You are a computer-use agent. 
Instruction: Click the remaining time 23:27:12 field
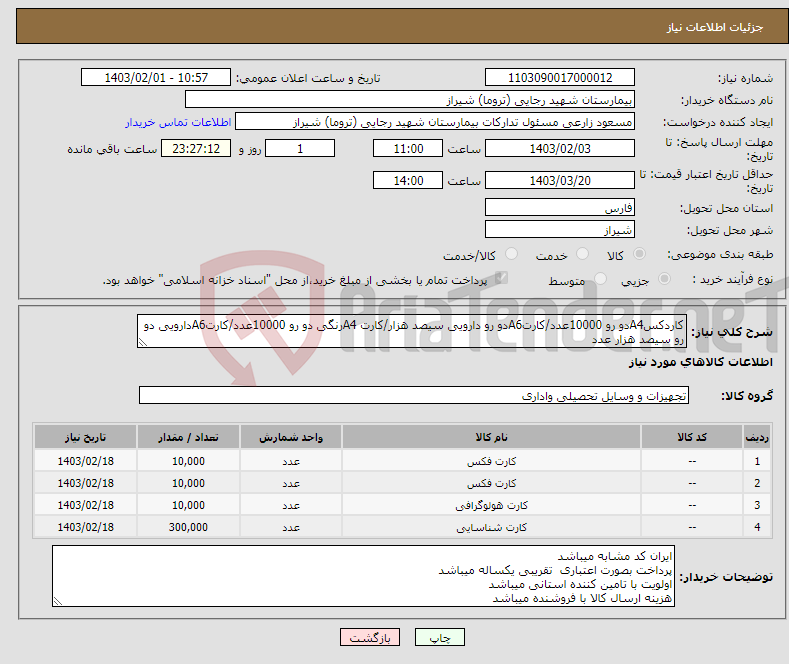pyautogui.click(x=196, y=148)
